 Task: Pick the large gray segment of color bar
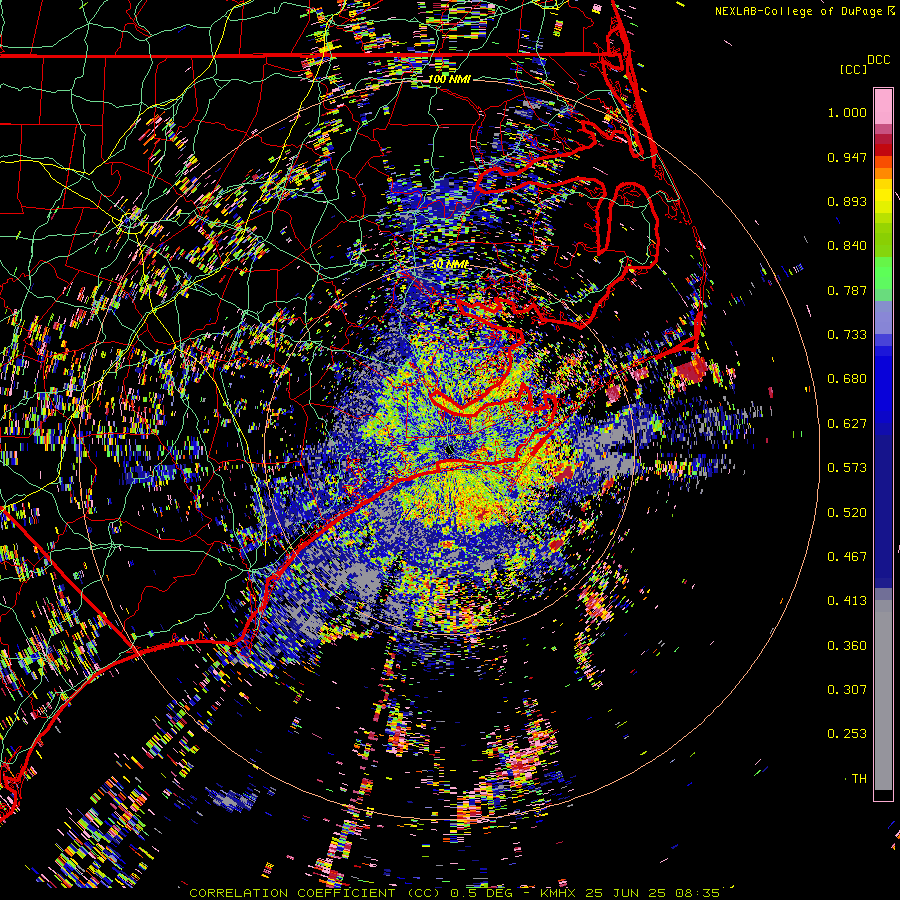(x=883, y=695)
